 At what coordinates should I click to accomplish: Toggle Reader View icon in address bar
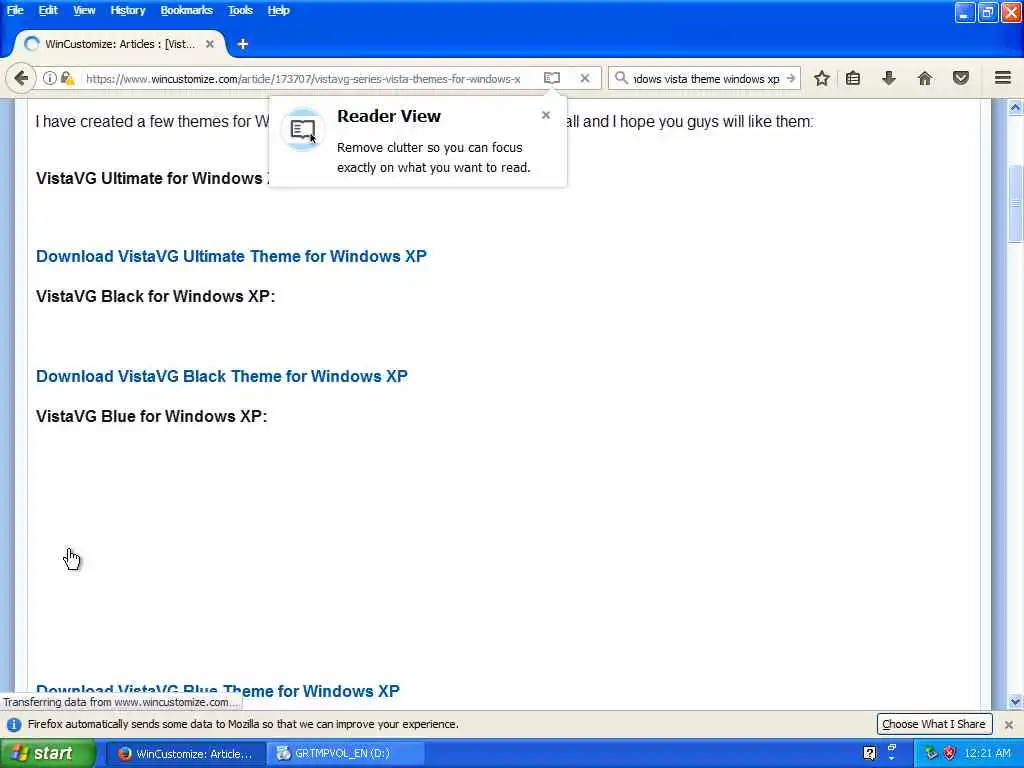click(552, 78)
